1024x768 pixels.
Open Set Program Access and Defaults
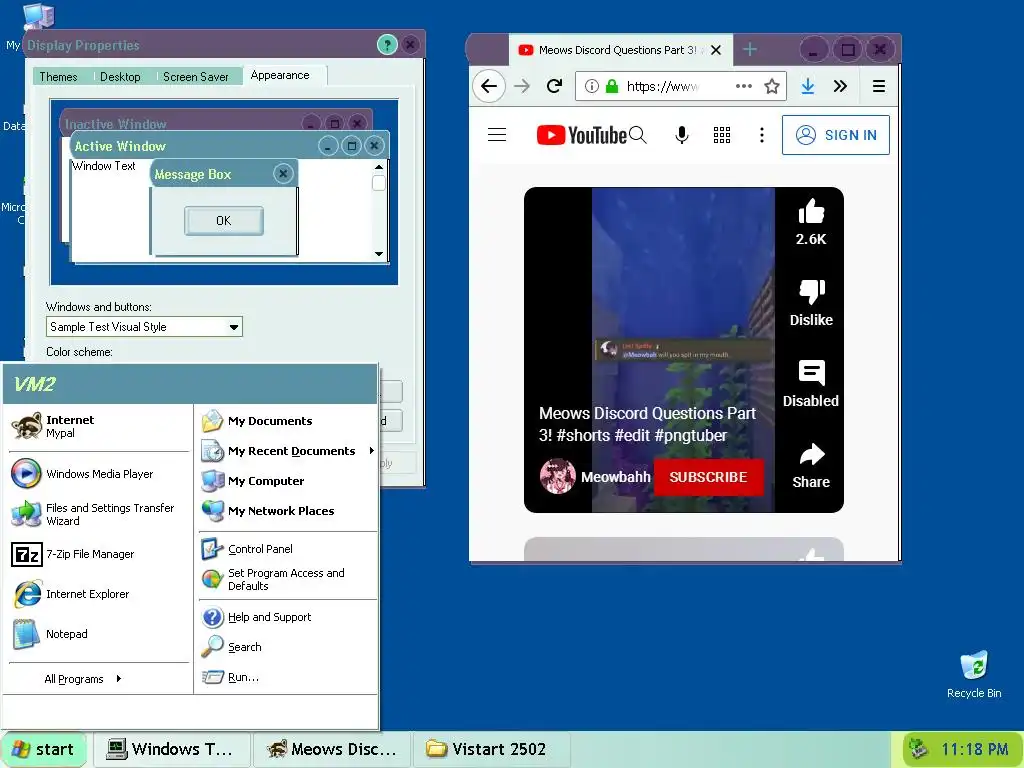tap(287, 579)
